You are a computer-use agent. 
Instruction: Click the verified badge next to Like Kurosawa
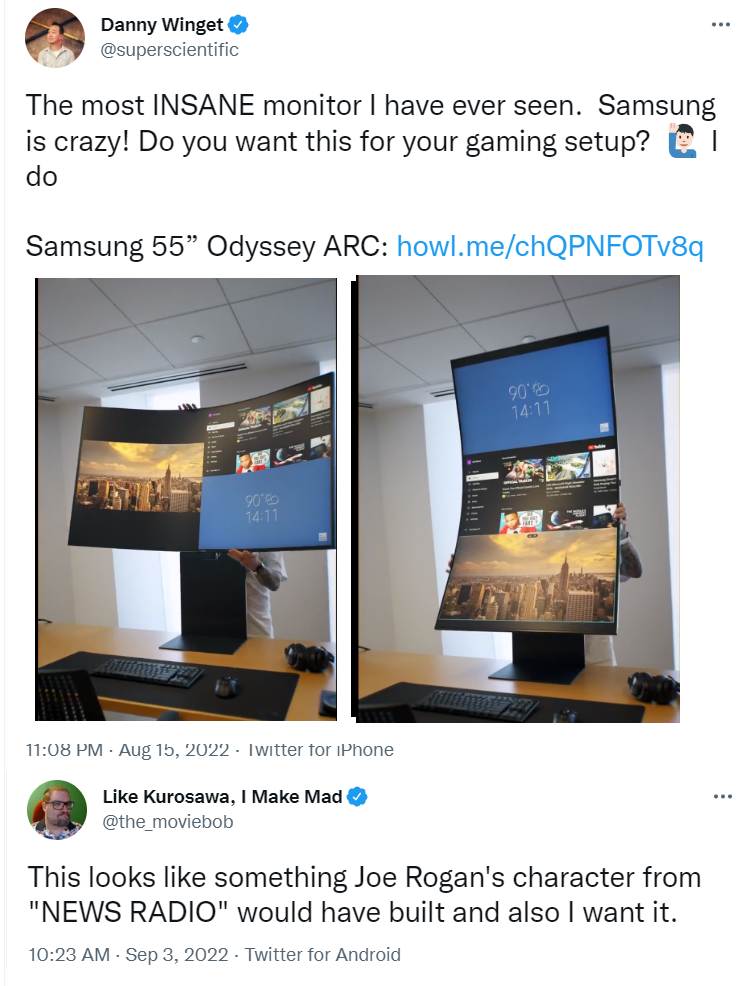pos(357,797)
